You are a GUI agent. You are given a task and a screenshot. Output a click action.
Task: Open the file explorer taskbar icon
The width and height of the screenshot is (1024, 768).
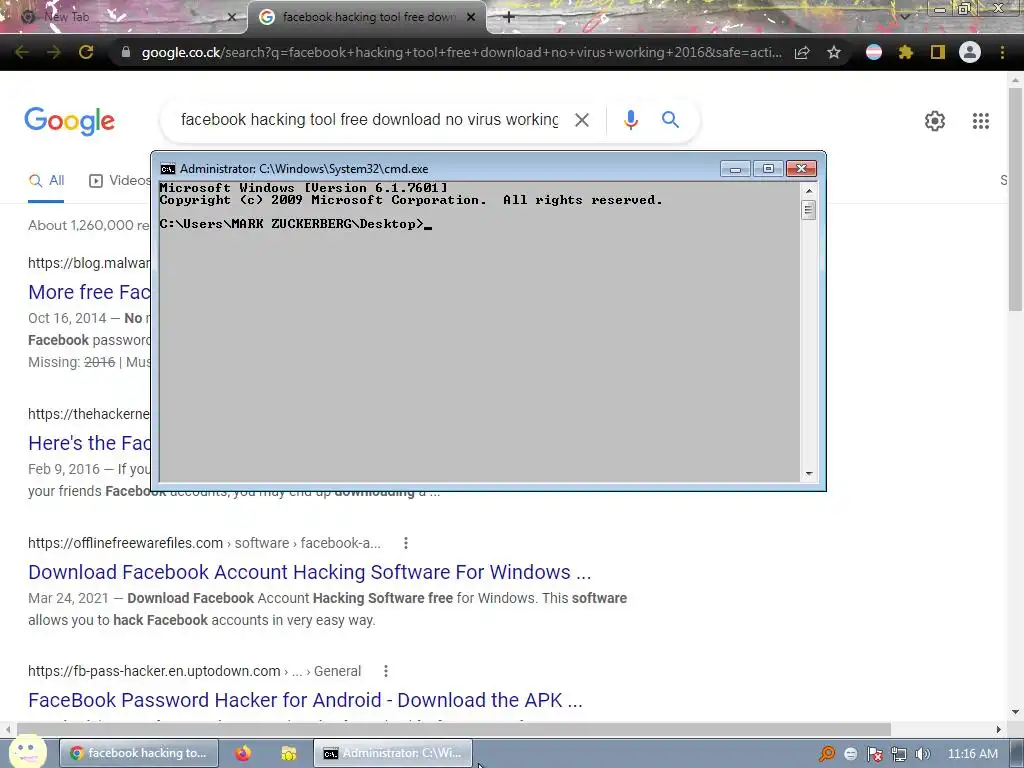tap(288, 753)
